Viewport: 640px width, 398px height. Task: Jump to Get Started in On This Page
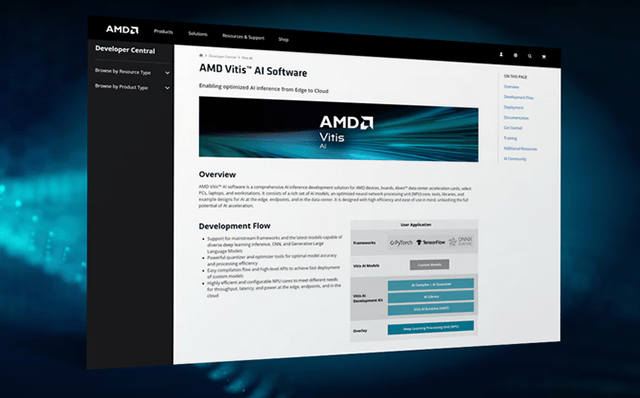click(513, 128)
